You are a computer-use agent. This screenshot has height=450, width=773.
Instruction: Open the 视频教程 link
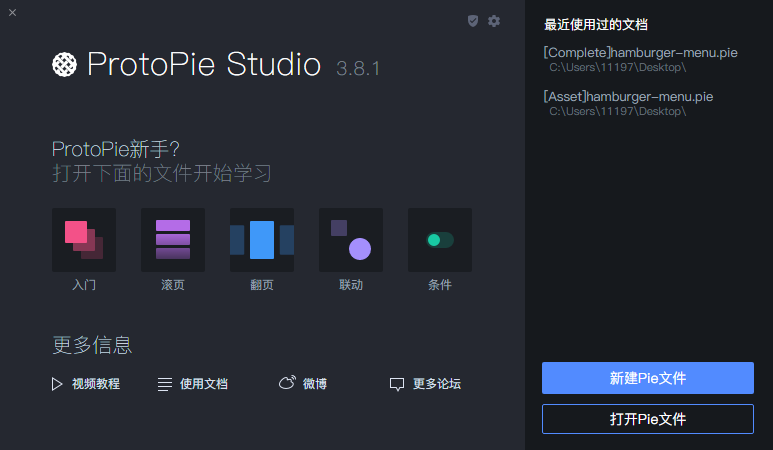pos(96,384)
